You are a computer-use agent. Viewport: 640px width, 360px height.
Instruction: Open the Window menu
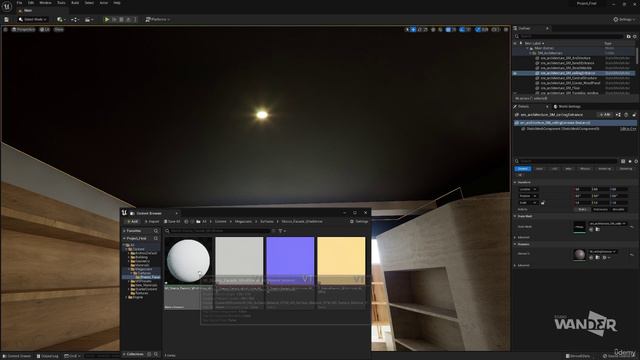point(45,3)
